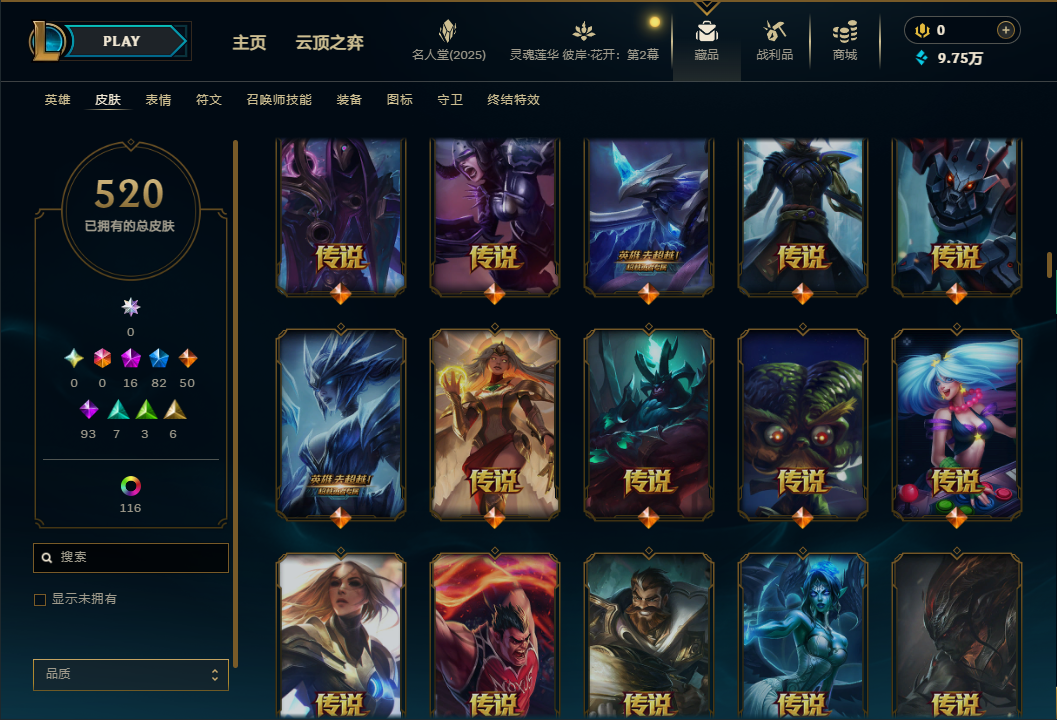Select the Arcade Sona skin thumbnail
The width and height of the screenshot is (1057, 720).
coord(957,425)
